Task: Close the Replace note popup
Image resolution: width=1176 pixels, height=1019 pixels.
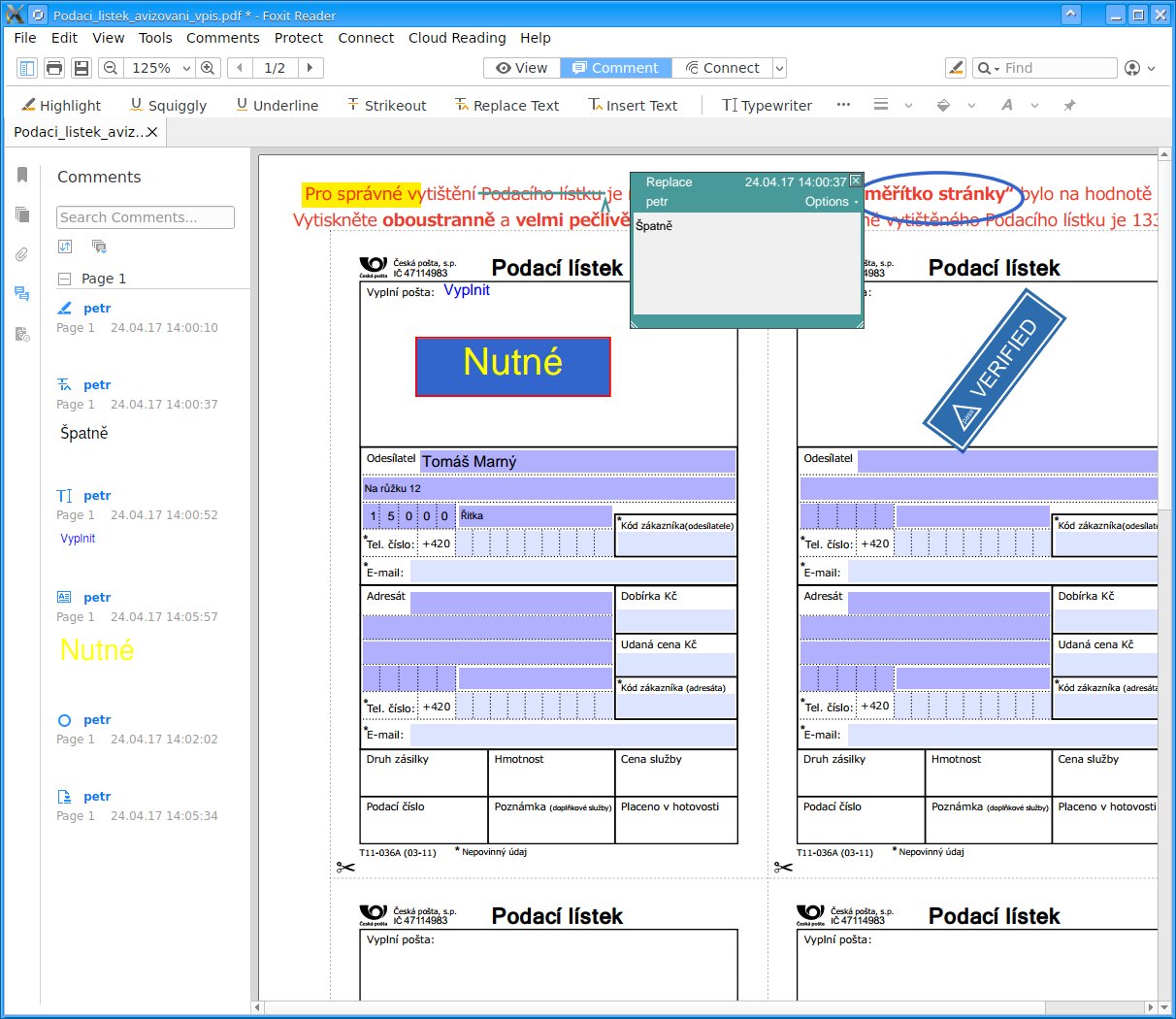Action: pyautogui.click(x=855, y=181)
